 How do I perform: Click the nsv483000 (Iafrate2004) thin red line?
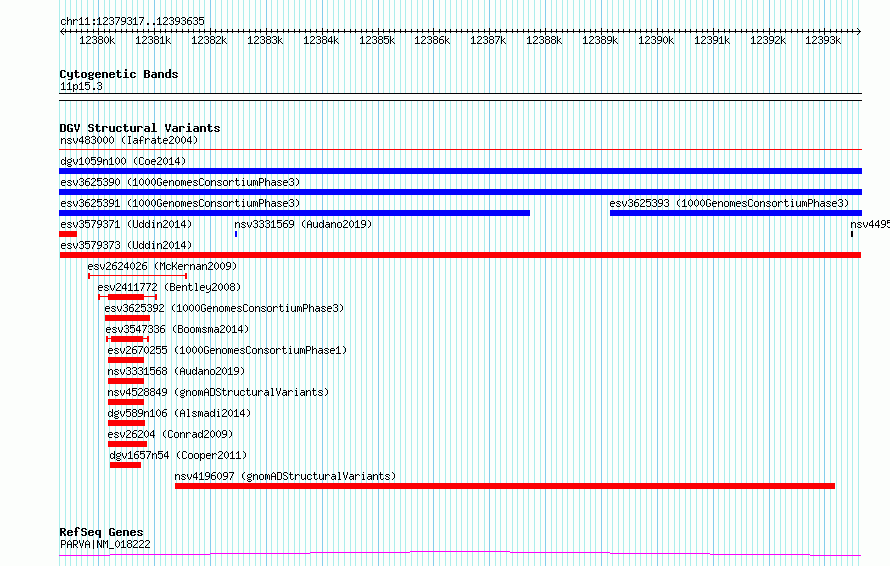pyautogui.click(x=460, y=150)
